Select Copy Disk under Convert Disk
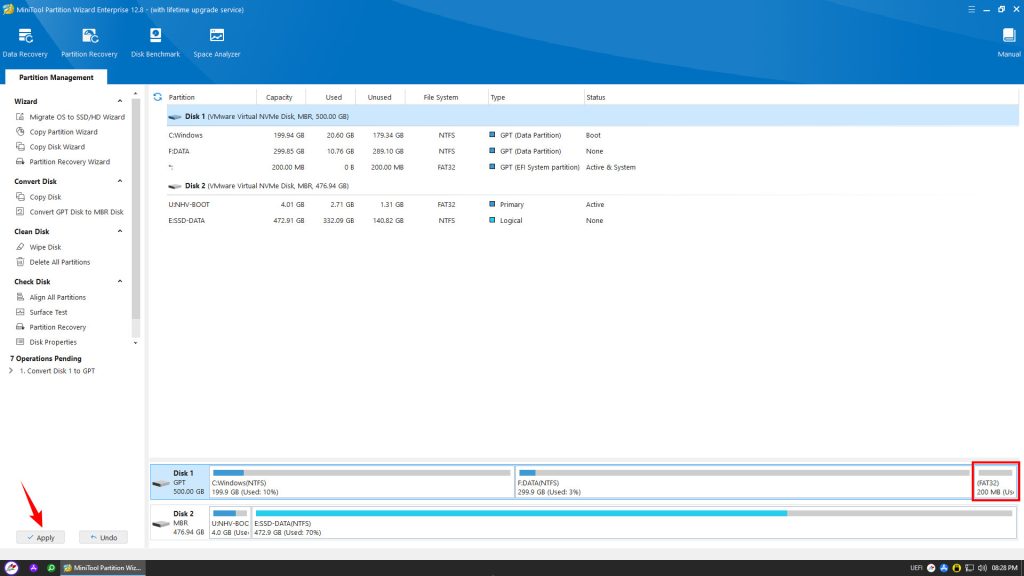 [x=38, y=197]
